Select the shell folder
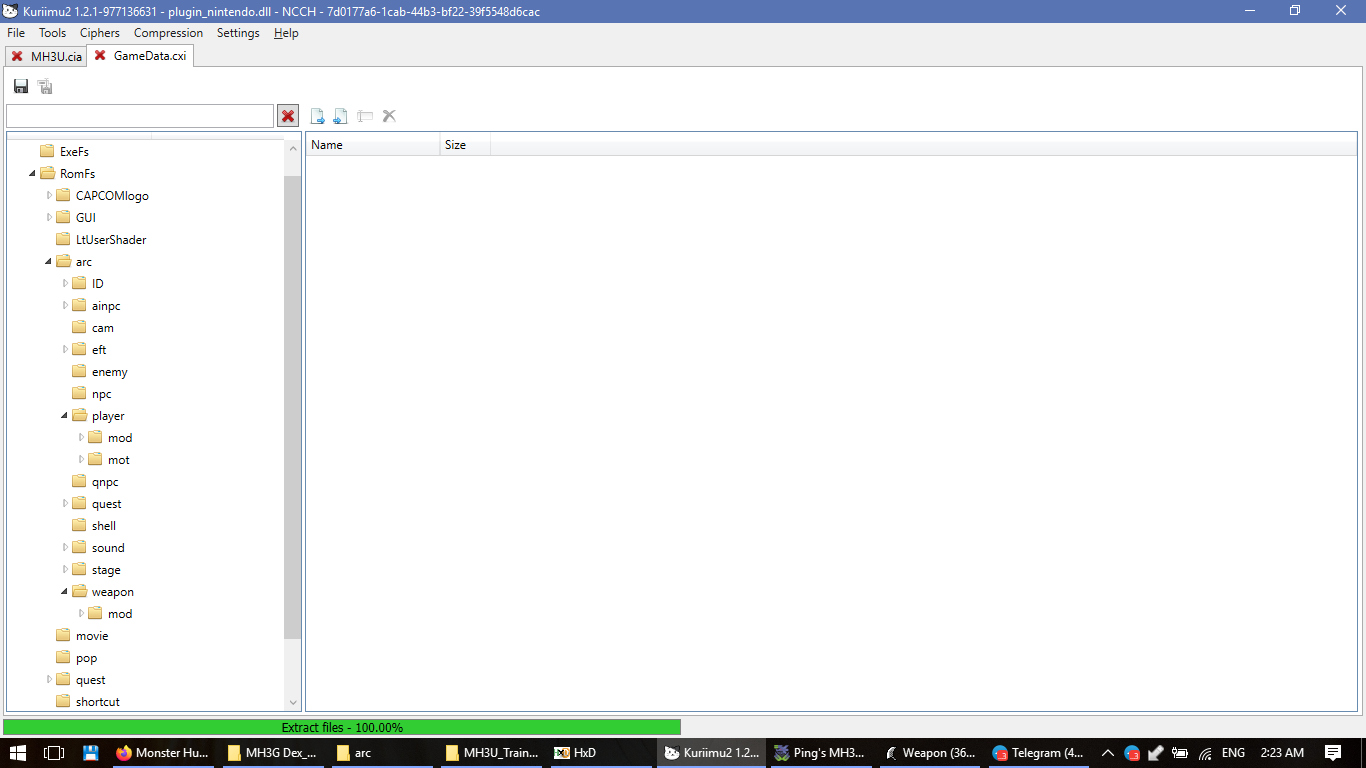This screenshot has width=1366, height=768. click(x=103, y=526)
